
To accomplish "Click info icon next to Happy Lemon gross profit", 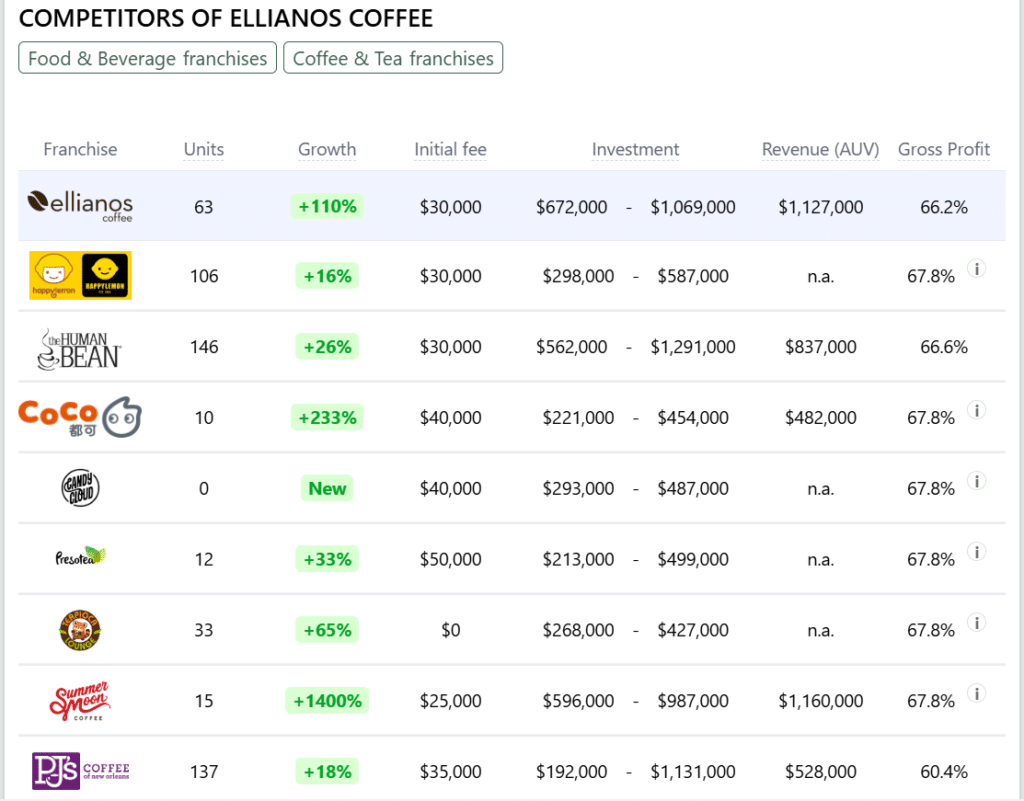I will pyautogui.click(x=976, y=268).
